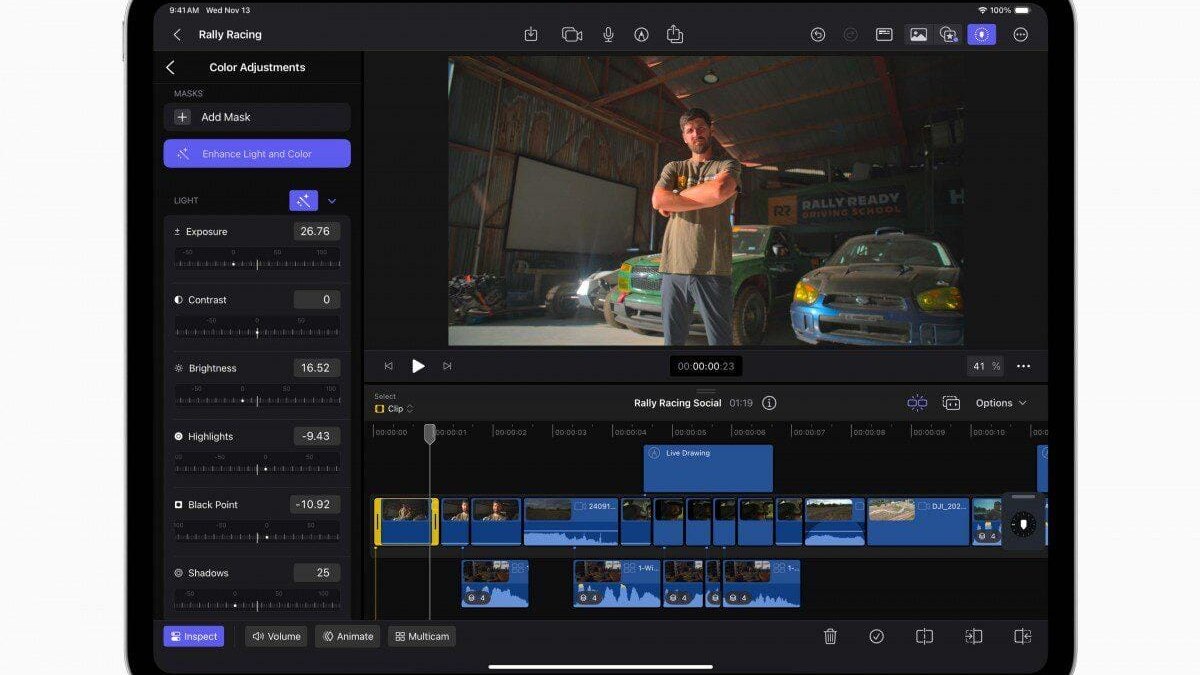Image resolution: width=1200 pixels, height=675 pixels.
Task: Open the timeline info icon
Action: pos(769,403)
